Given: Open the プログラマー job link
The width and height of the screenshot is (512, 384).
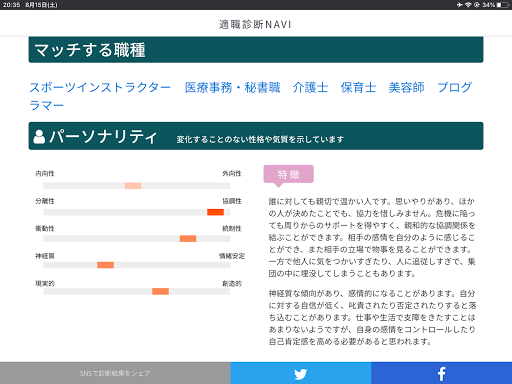Looking at the screenshot, I should (455, 87).
